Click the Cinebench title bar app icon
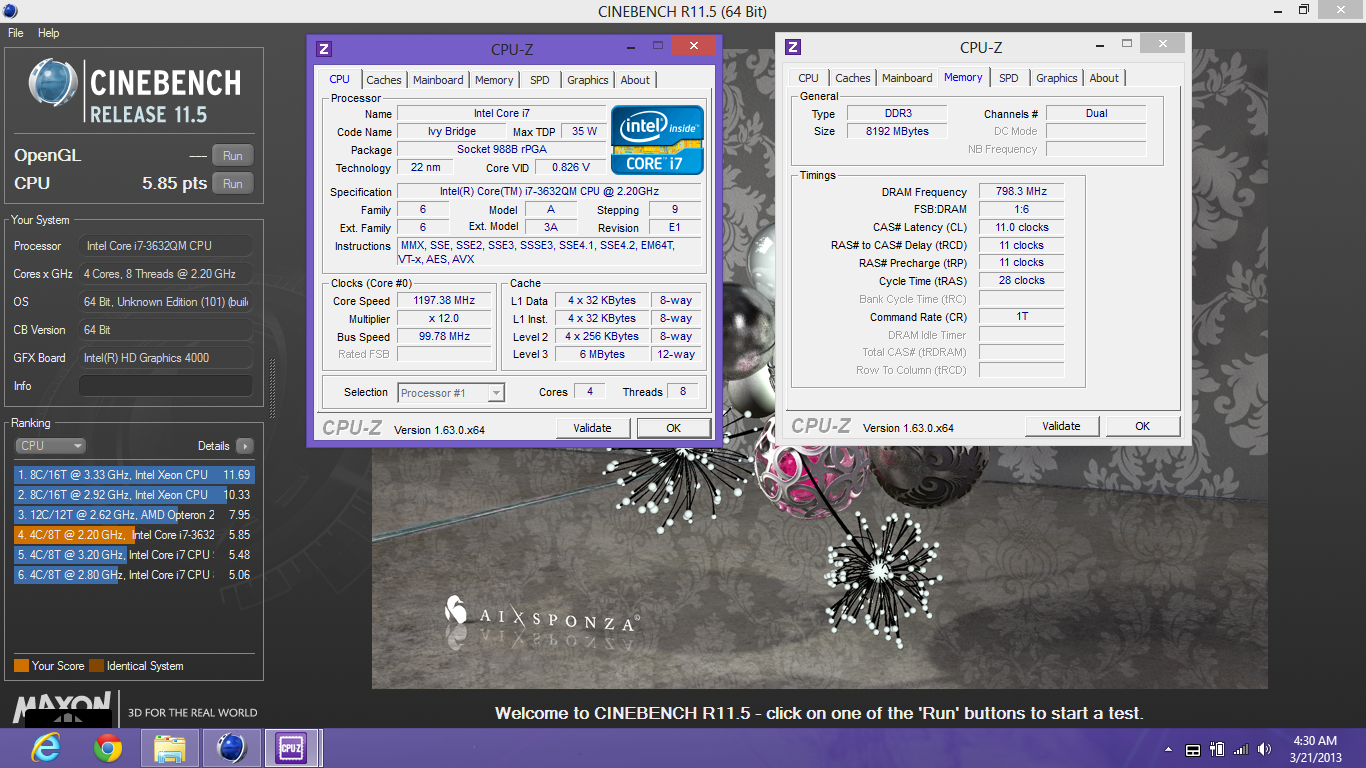This screenshot has width=1366, height=768. click(10, 10)
